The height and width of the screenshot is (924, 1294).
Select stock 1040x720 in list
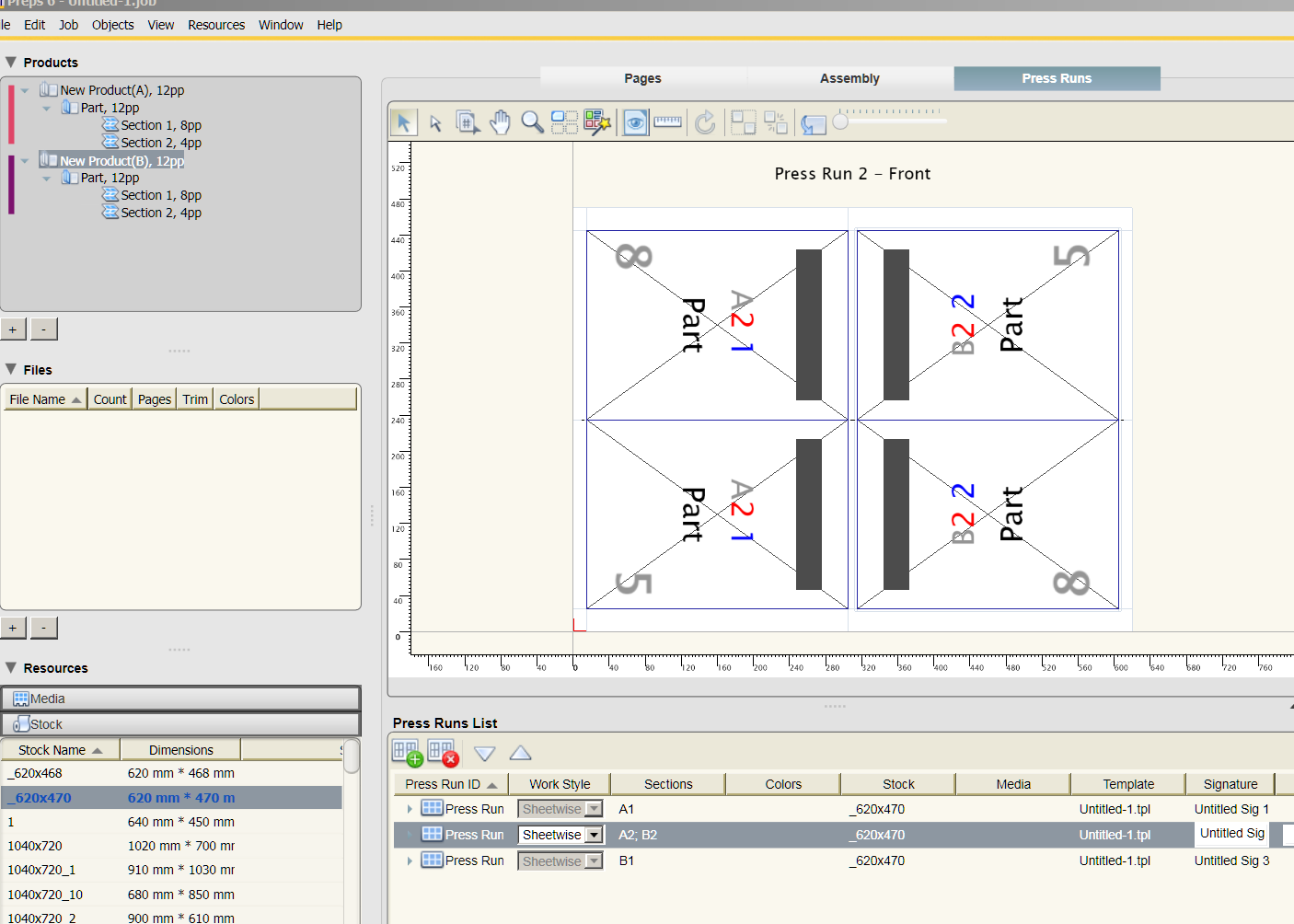[35, 846]
